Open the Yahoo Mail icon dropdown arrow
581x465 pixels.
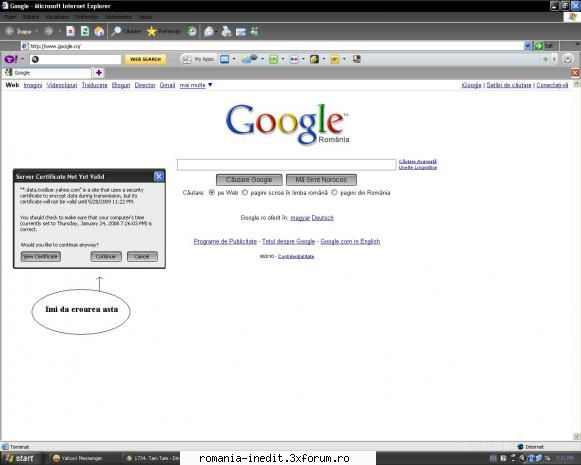234,59
